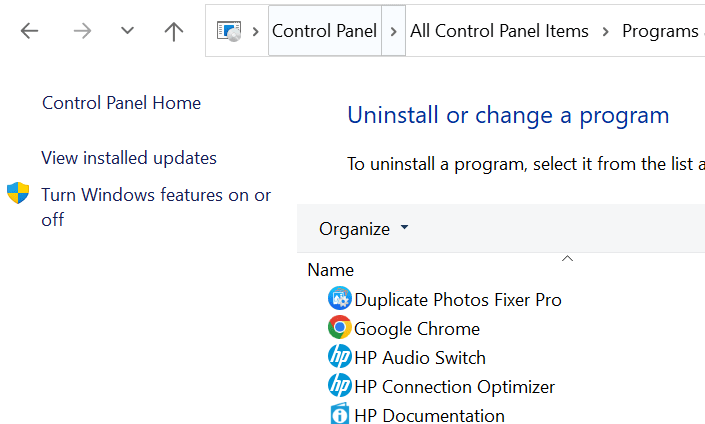Open View installed updates link
This screenshot has height=424, width=705.
pyautogui.click(x=129, y=158)
